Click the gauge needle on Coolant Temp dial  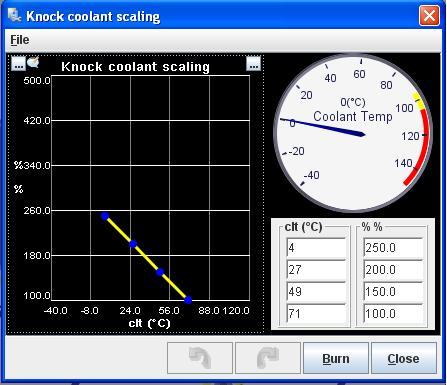(x=323, y=127)
